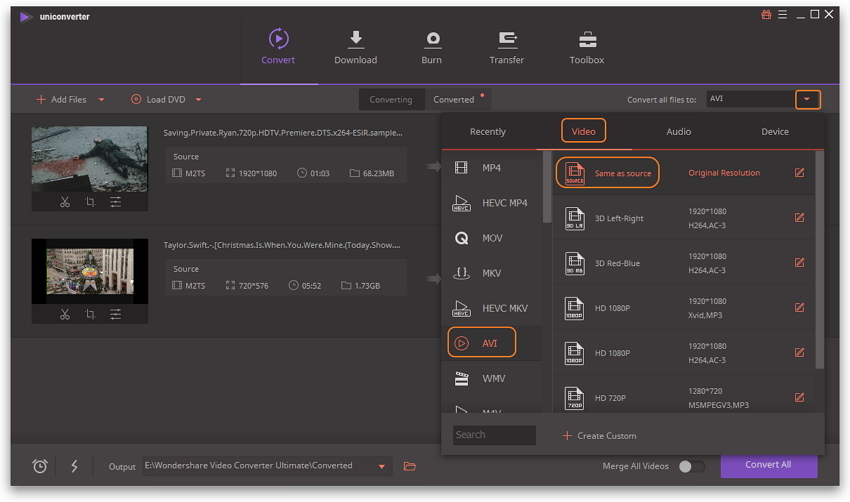Click the Convert all files to AVI field

click(750, 99)
